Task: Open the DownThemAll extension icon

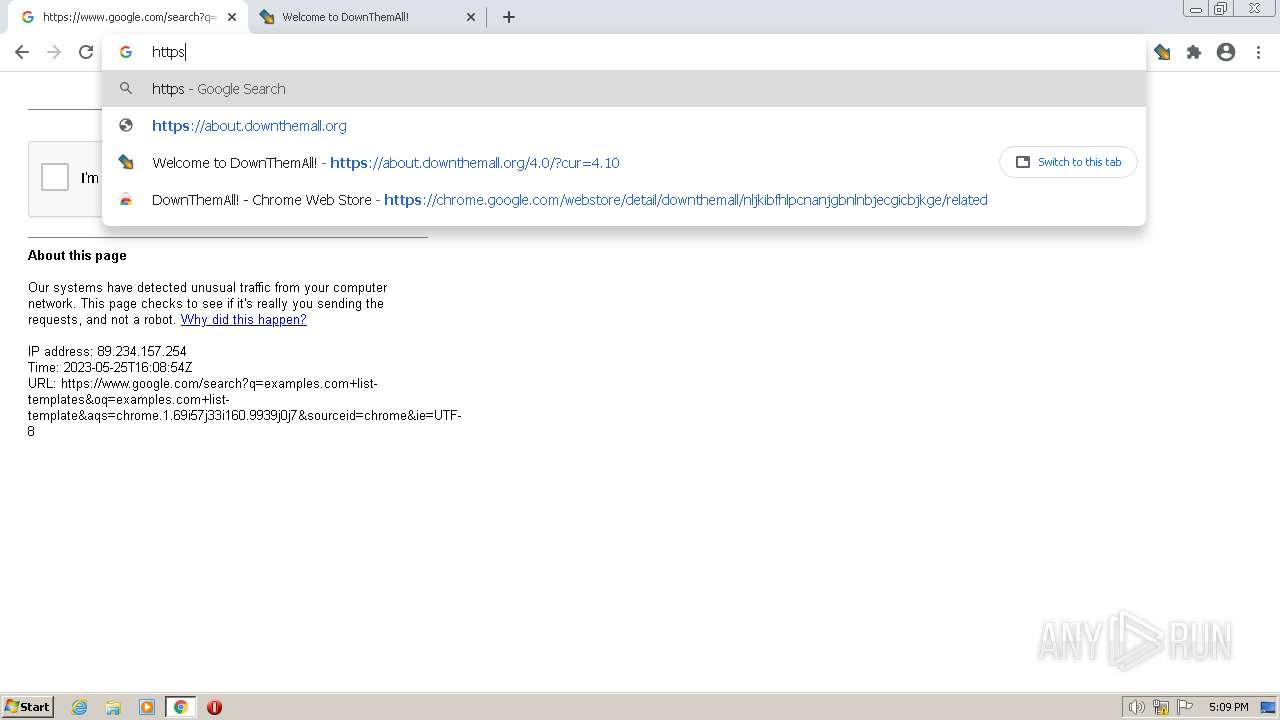Action: coord(1162,52)
